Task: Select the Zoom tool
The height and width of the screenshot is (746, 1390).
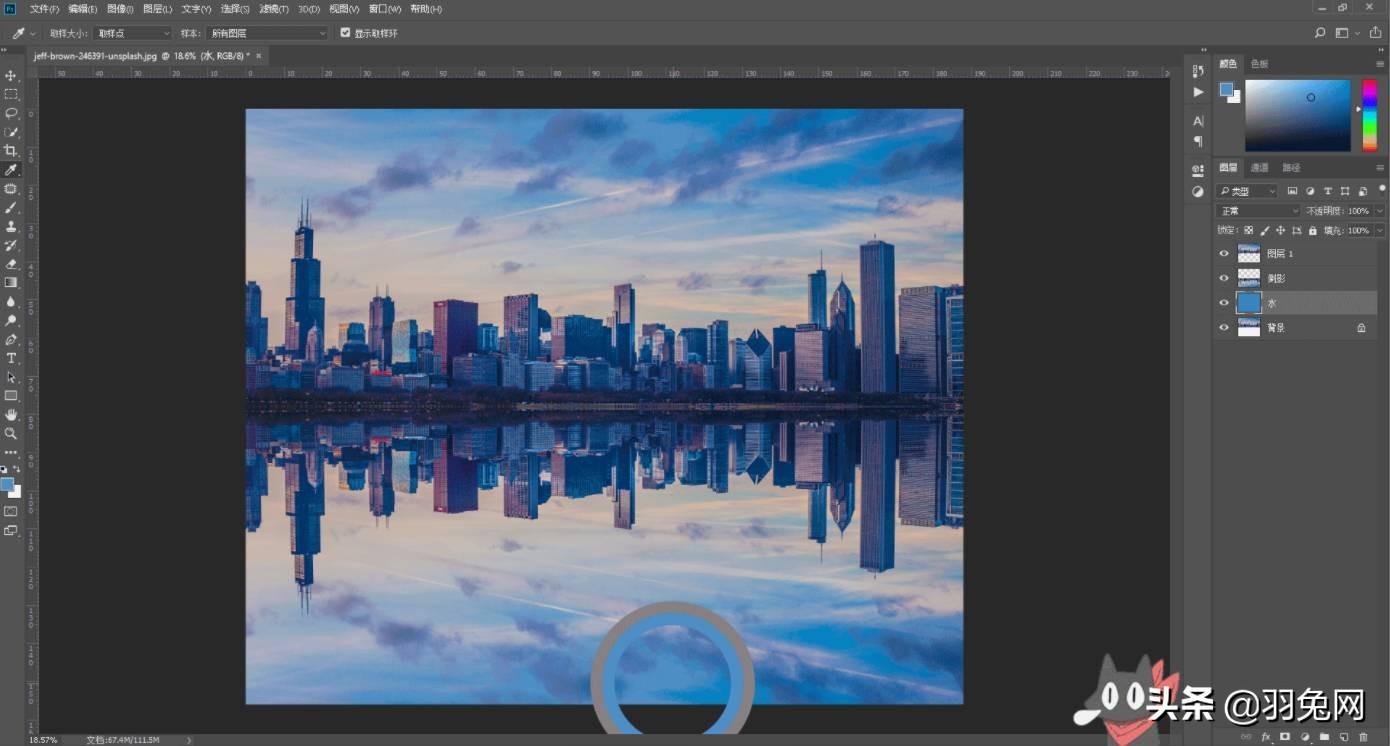Action: coord(11,434)
